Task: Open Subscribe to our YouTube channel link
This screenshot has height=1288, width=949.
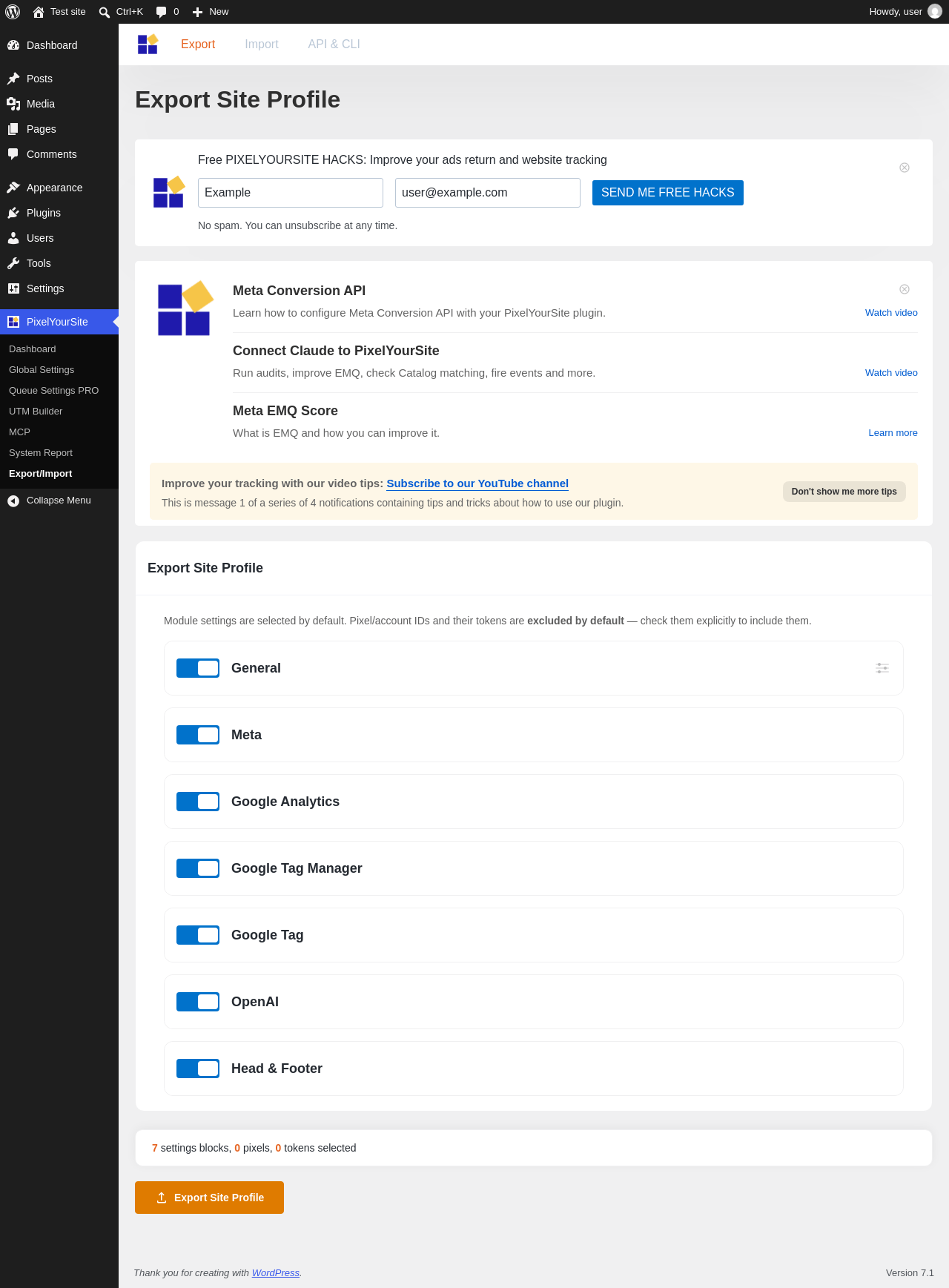Action: click(477, 483)
